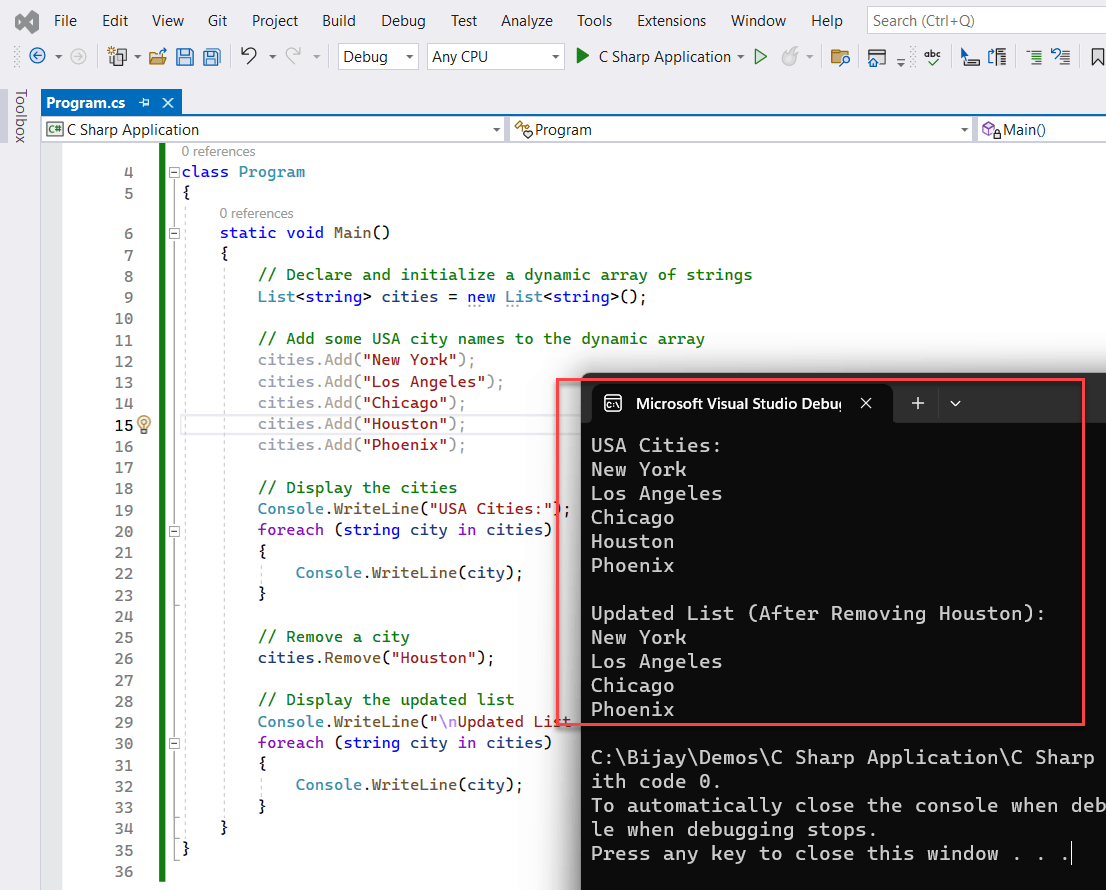Toggle the abc spell checker on the toolbar
Screen dimensions: 1106x890
coord(932,57)
